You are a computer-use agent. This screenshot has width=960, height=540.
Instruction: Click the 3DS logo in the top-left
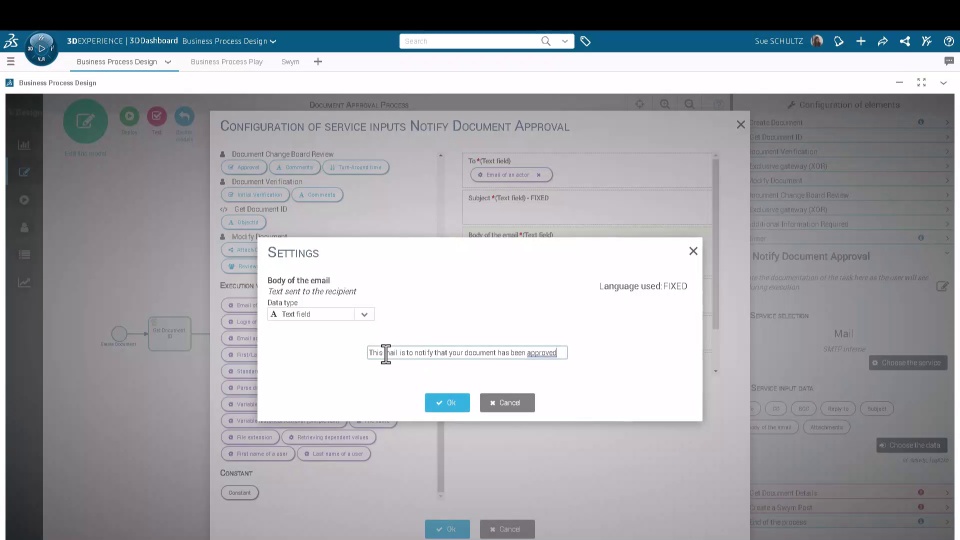11,41
